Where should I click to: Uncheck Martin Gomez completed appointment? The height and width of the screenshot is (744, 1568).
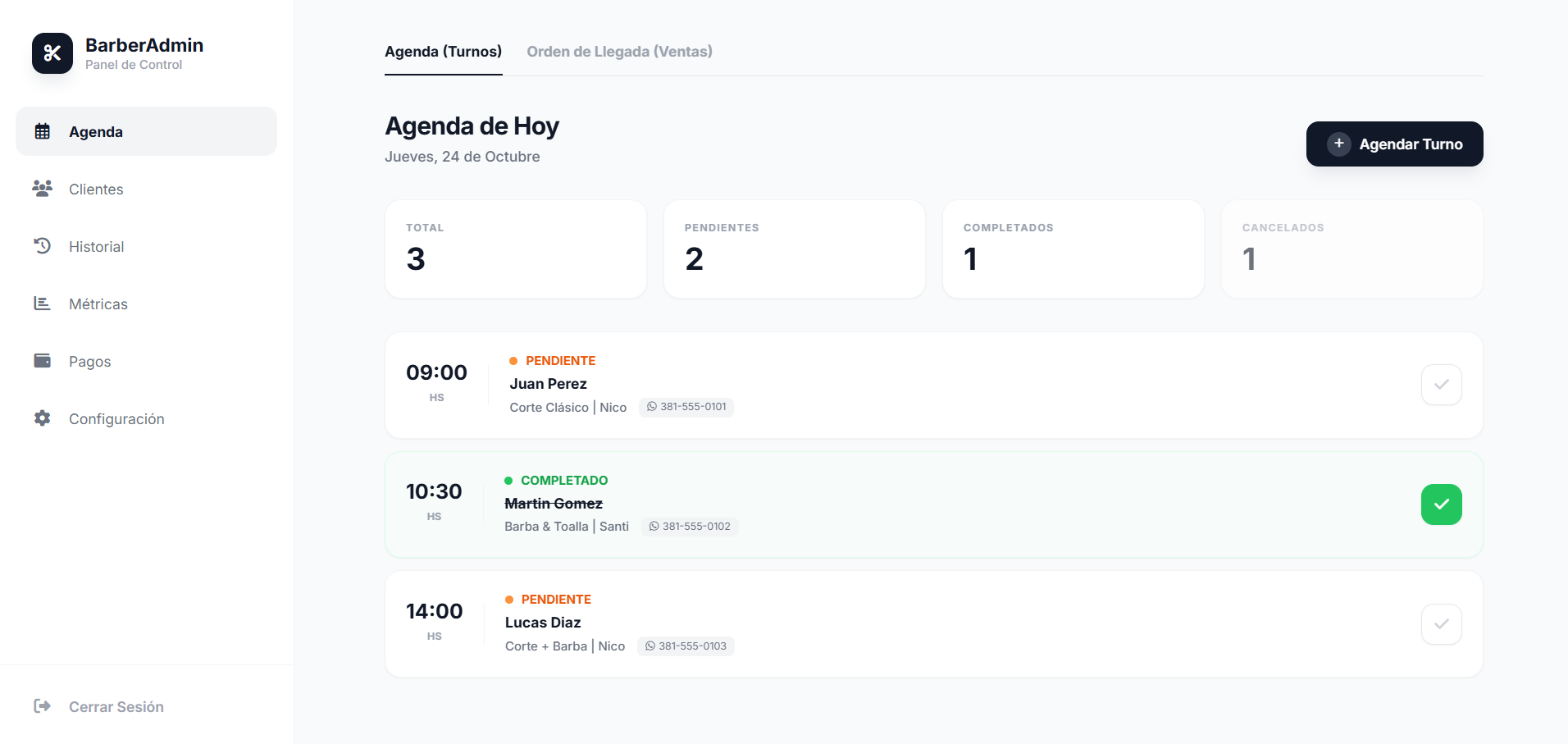(1441, 504)
